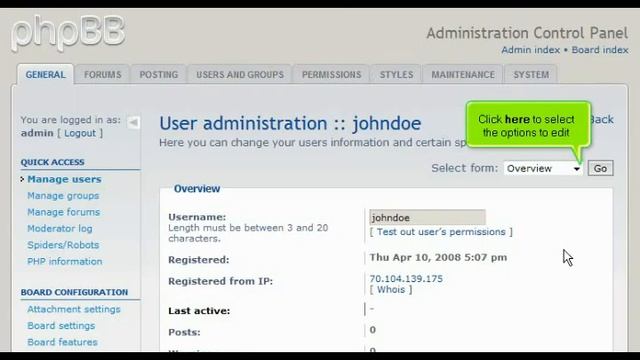Click the Last active label
This screenshot has width=640, height=360.
pos(199,311)
